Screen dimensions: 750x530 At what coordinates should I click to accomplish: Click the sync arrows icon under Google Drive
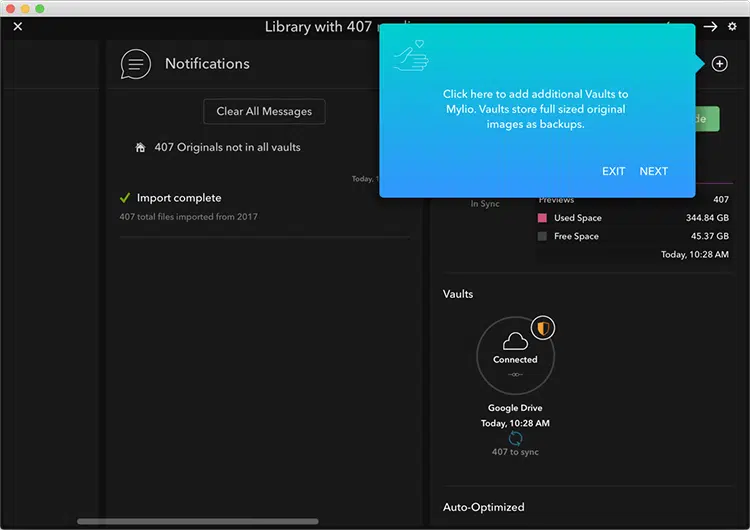coord(515,438)
